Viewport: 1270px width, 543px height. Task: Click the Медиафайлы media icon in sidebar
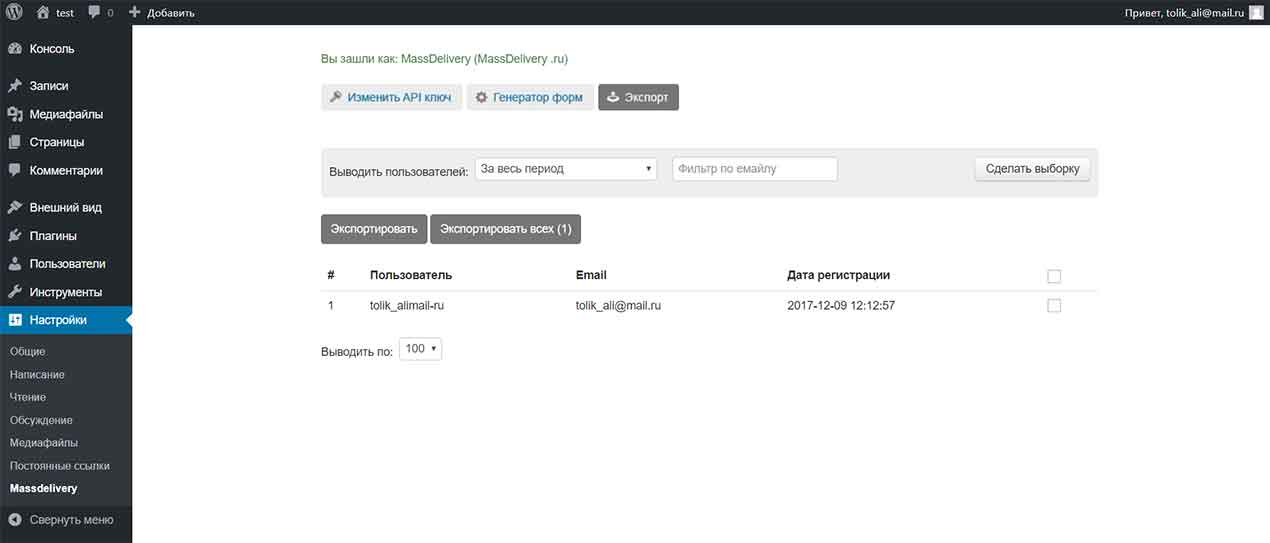(x=15, y=114)
